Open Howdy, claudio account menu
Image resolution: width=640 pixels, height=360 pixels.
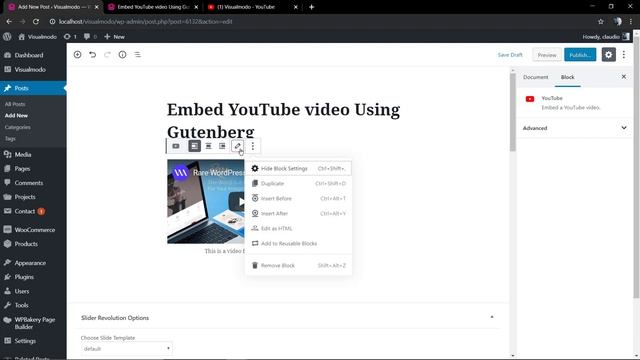606,36
